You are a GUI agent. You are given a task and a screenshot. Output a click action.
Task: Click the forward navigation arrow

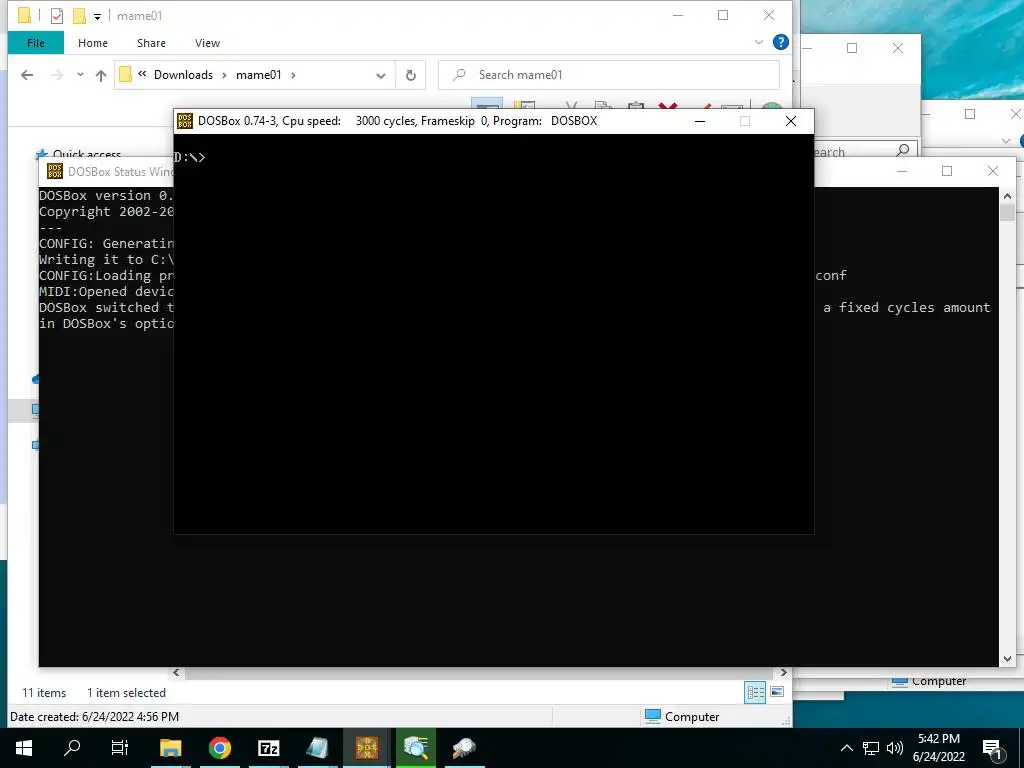click(x=57, y=75)
